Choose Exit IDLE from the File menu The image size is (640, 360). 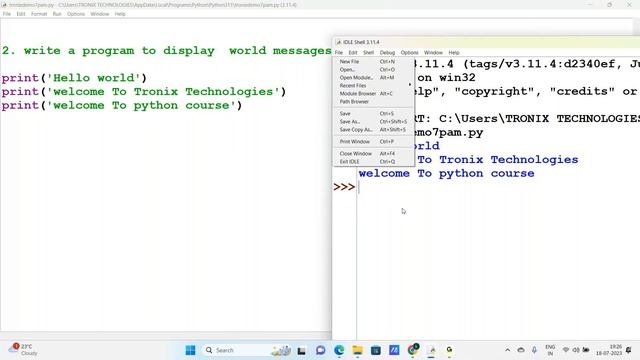(x=374, y=161)
